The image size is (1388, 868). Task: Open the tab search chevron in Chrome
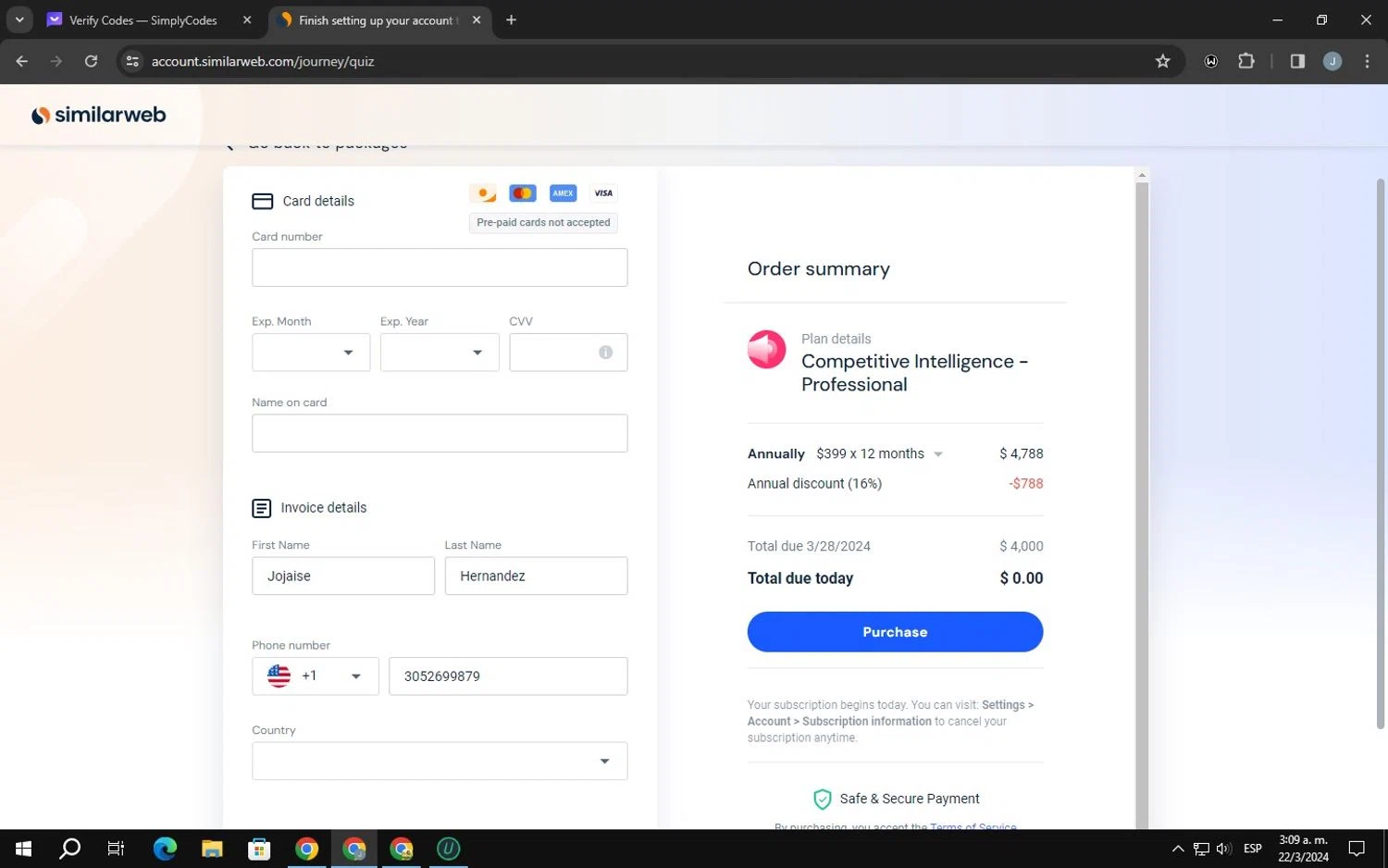[x=19, y=19]
